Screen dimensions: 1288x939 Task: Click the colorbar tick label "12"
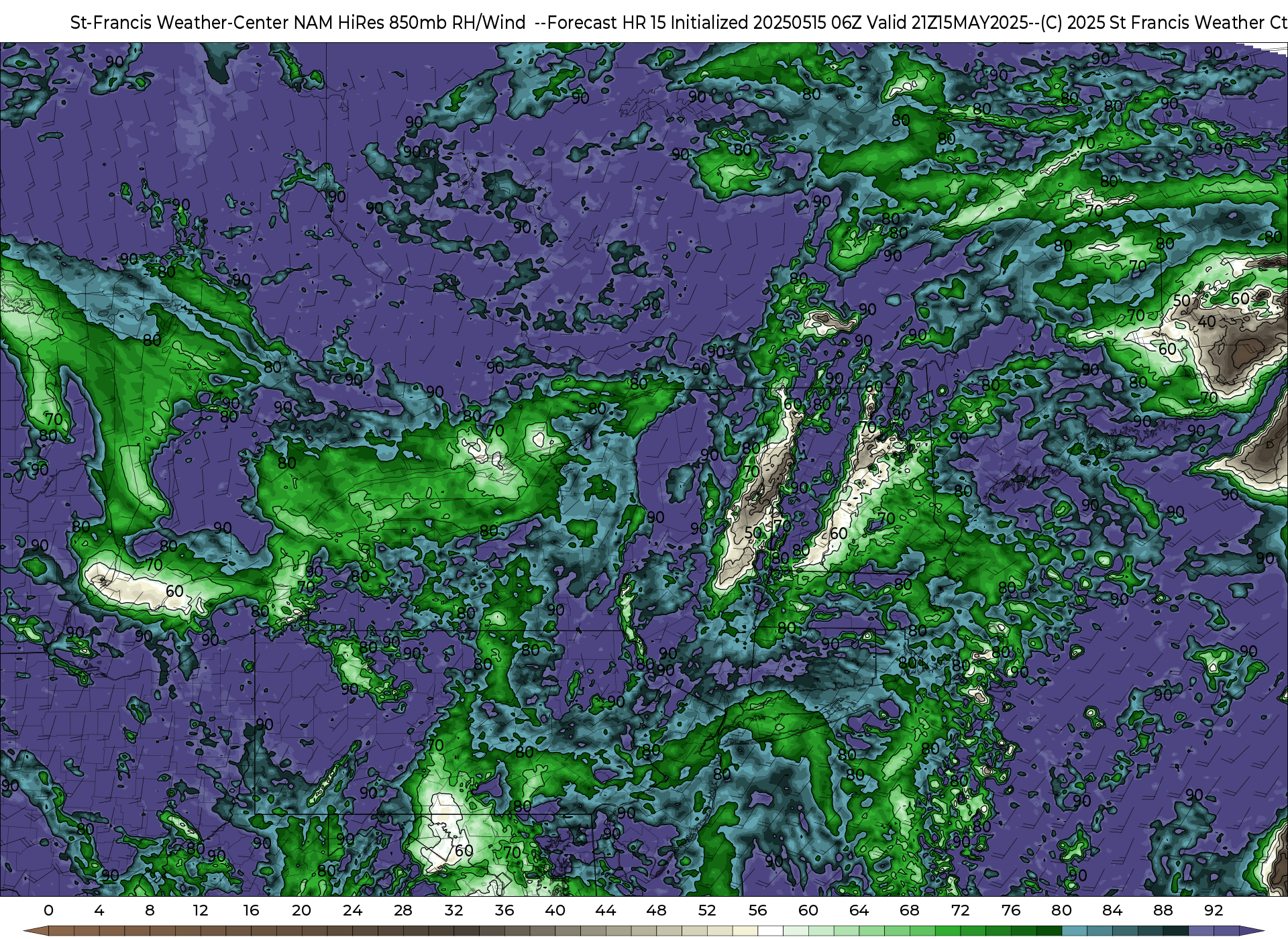point(201,910)
